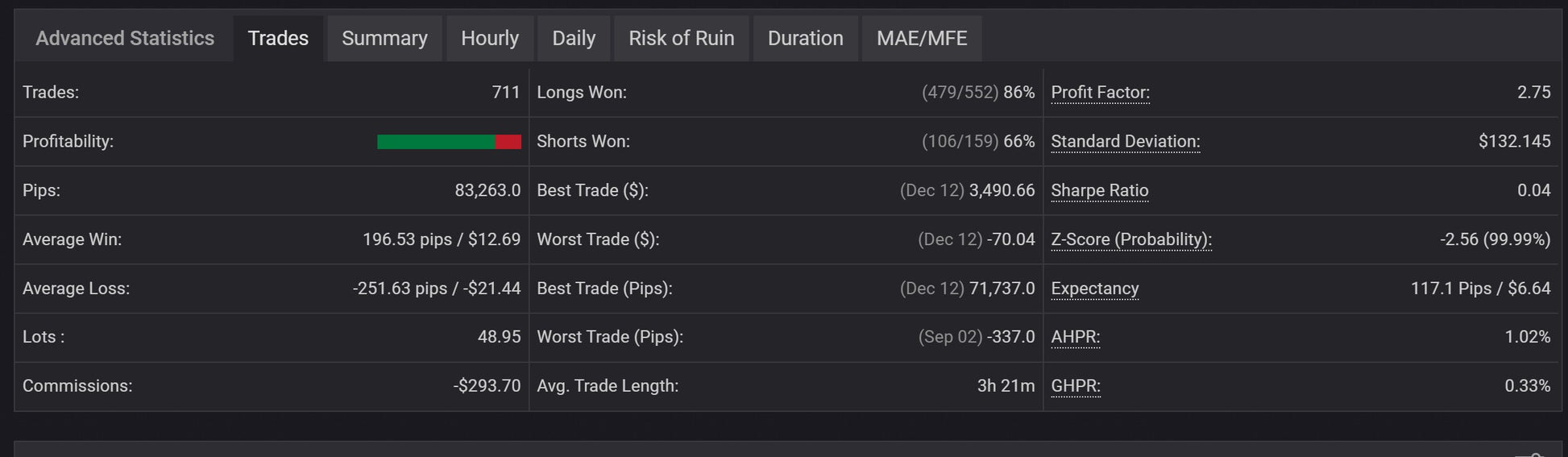Click the Advanced Statistics heading tab
Screen dimensions: 1568x457
point(125,39)
